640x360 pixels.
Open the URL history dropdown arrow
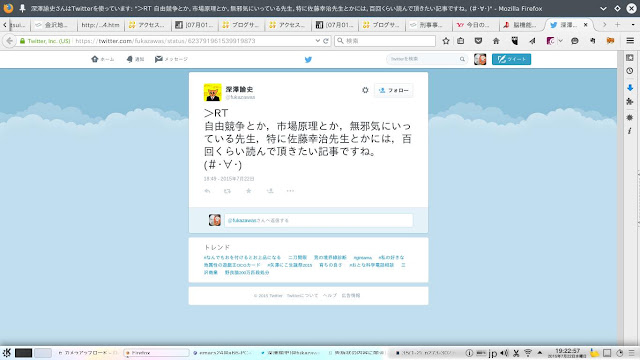pos(318,41)
